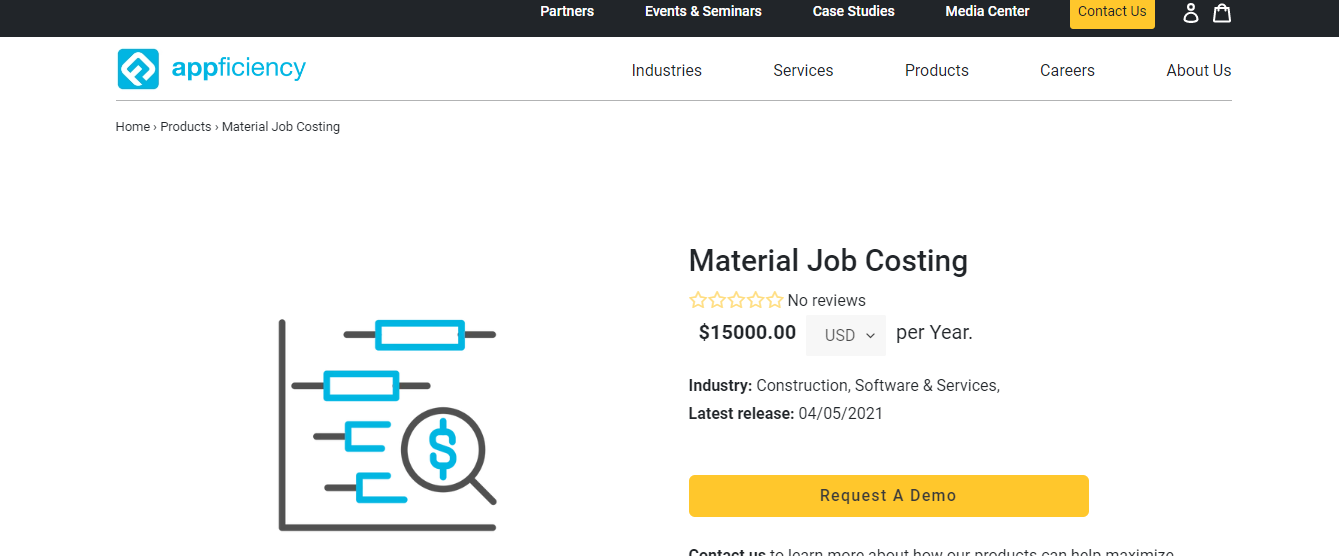Click the Contact Us button
Screen dimensions: 1339x556
point(1112,12)
